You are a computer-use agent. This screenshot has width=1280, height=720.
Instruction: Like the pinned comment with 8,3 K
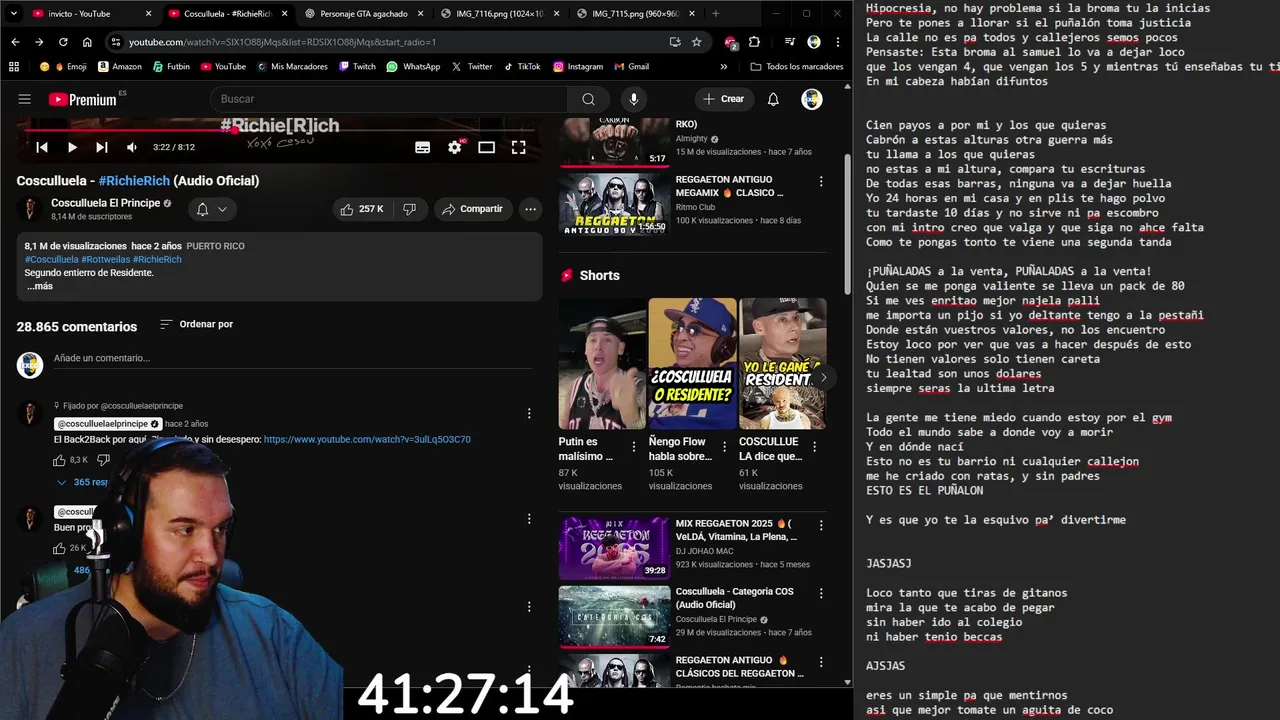coord(59,460)
